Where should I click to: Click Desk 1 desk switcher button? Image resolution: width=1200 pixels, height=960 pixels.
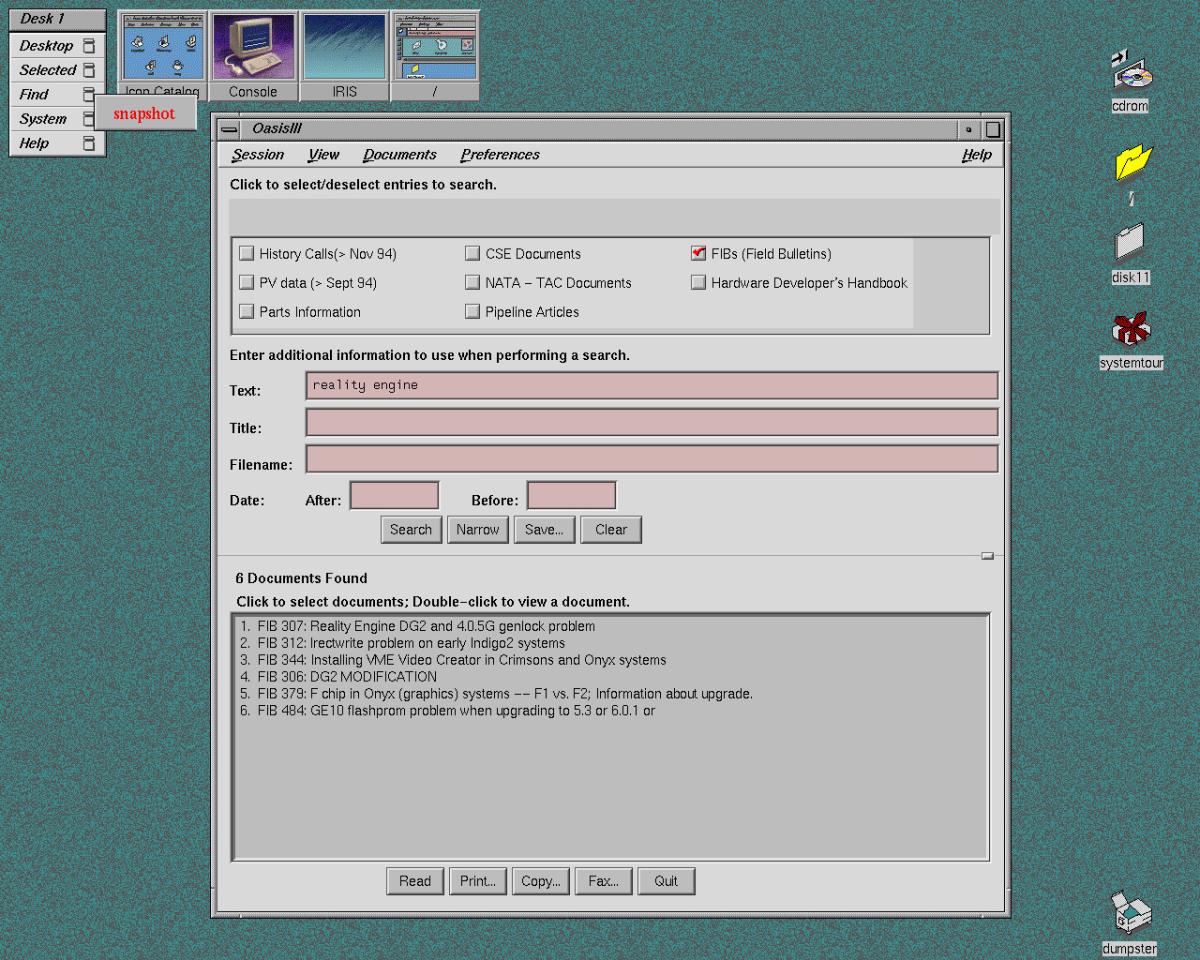(57, 19)
